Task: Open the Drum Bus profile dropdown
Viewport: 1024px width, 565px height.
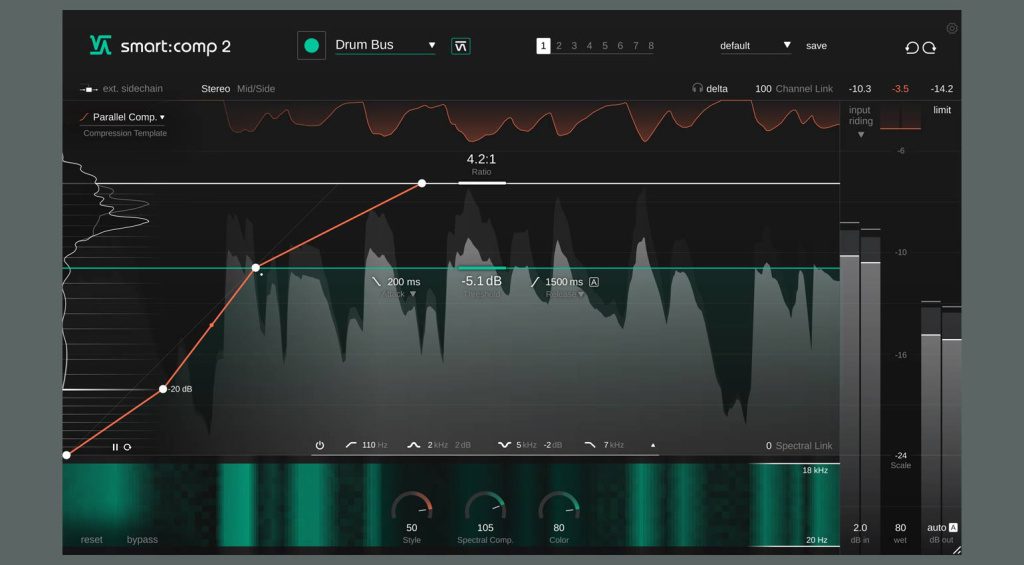Action: (x=432, y=45)
